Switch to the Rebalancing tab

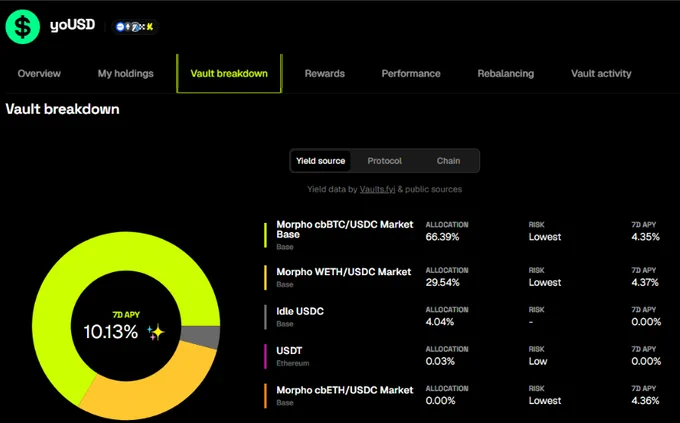[506, 73]
